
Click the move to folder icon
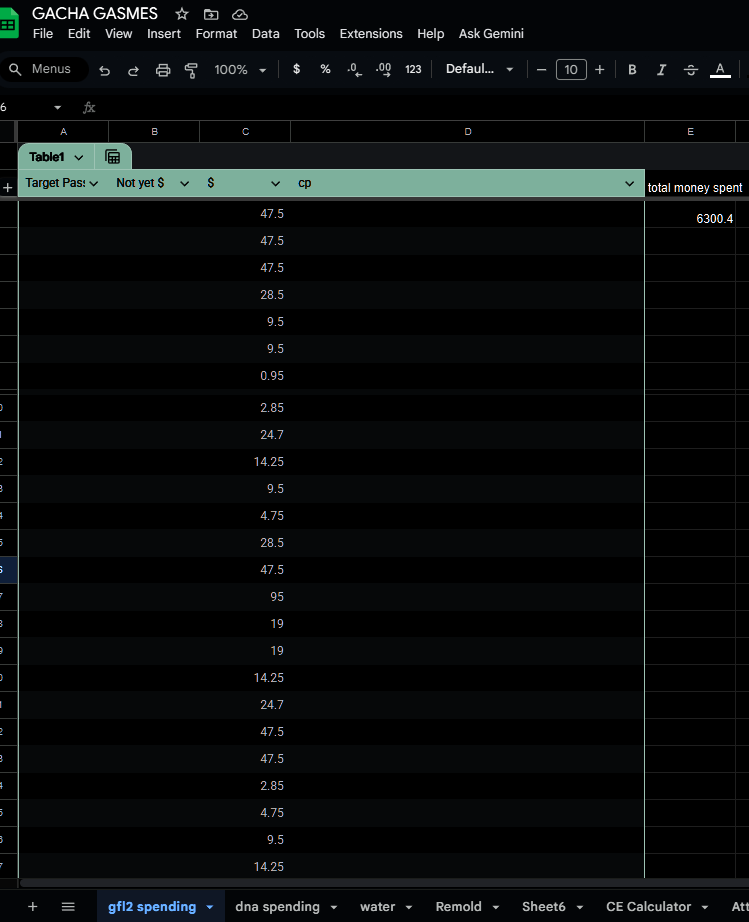(211, 14)
